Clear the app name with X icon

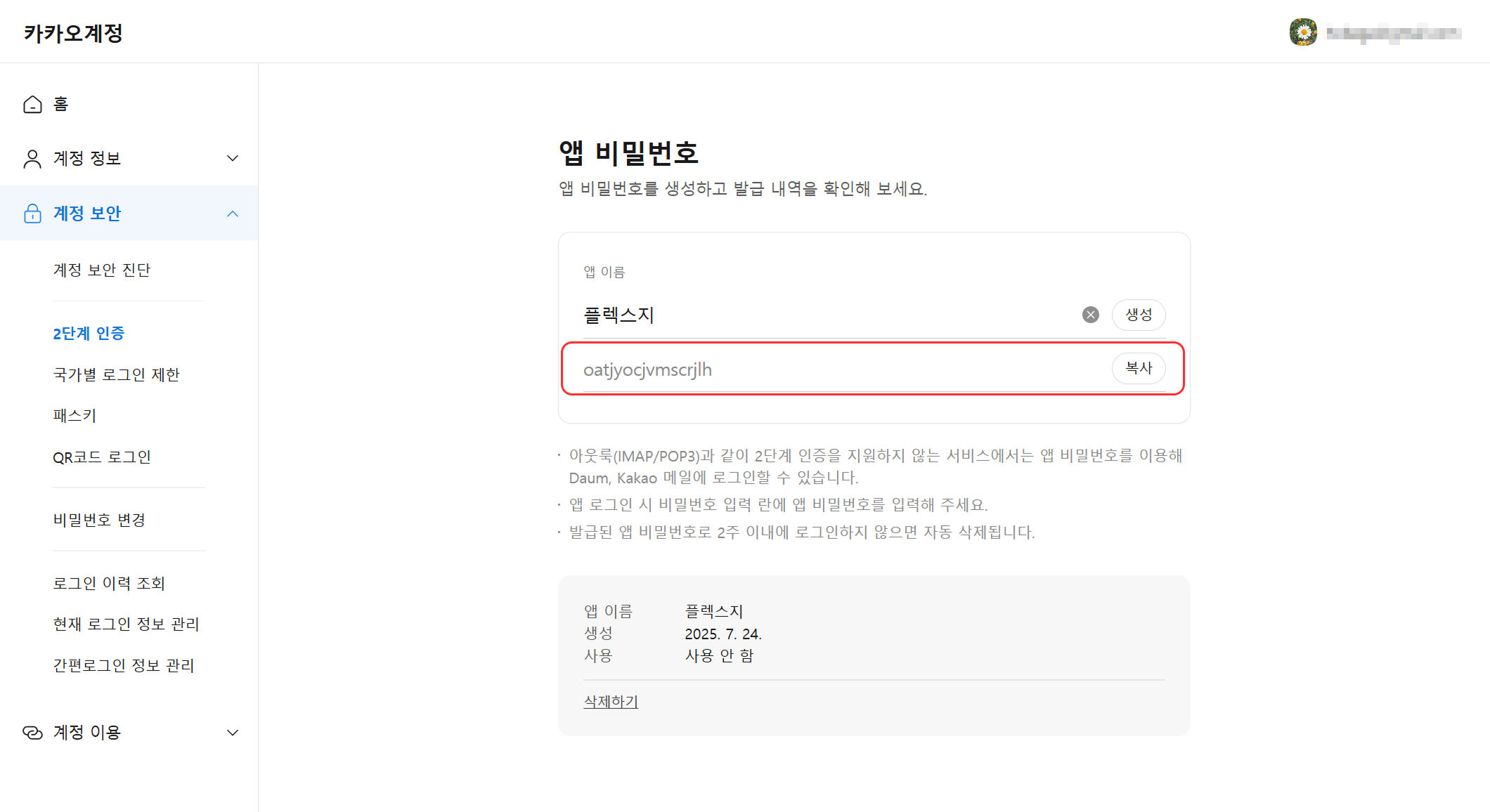[1091, 315]
